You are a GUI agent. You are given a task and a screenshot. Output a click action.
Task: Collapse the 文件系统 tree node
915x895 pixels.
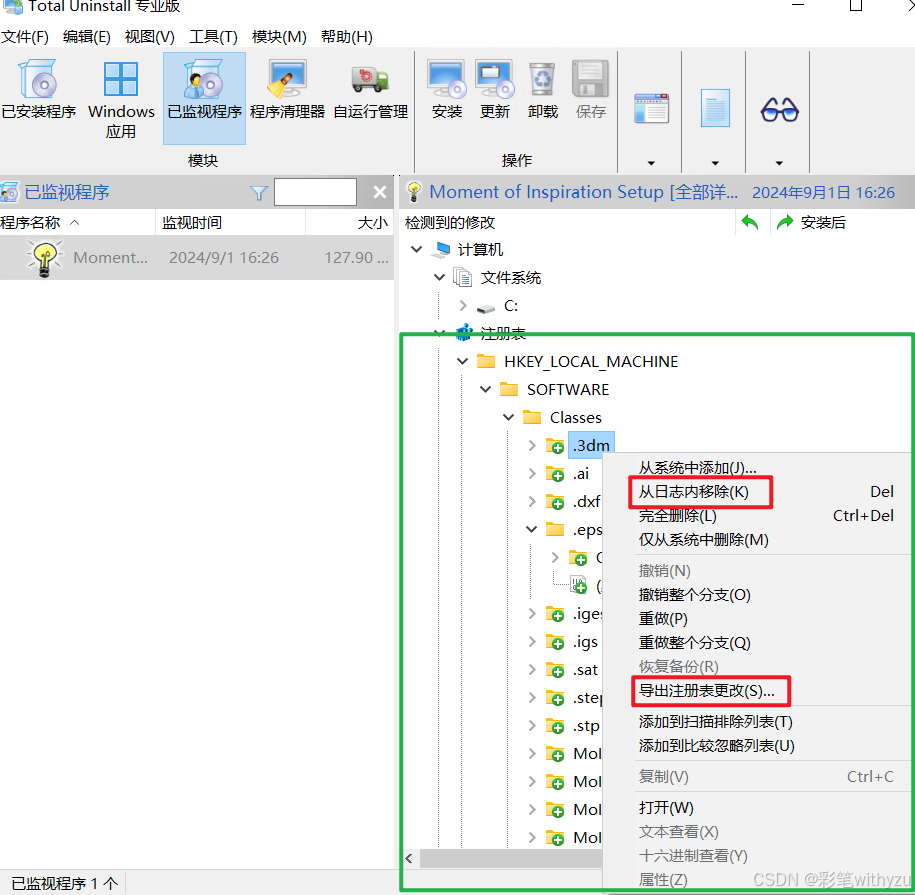coord(439,278)
